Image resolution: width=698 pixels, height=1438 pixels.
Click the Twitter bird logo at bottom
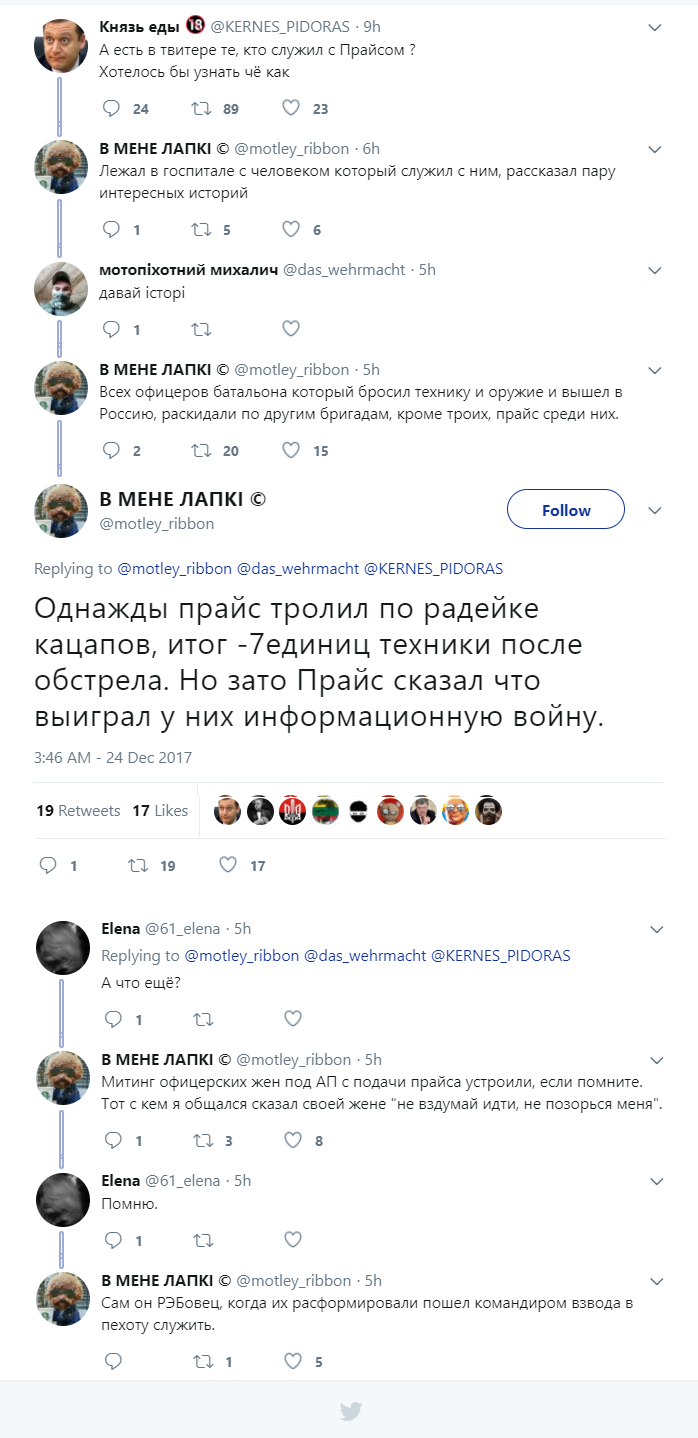[x=349, y=1411]
